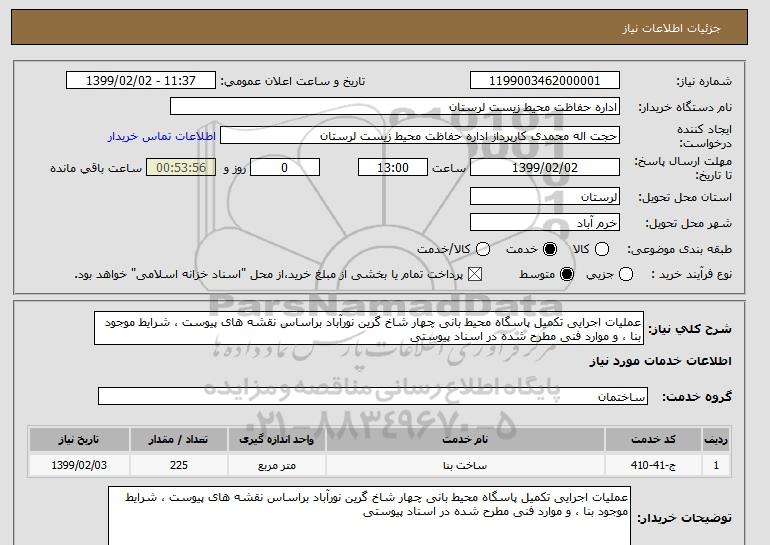Click the جزئیات اطلاعات نیاز header title

pos(671,28)
